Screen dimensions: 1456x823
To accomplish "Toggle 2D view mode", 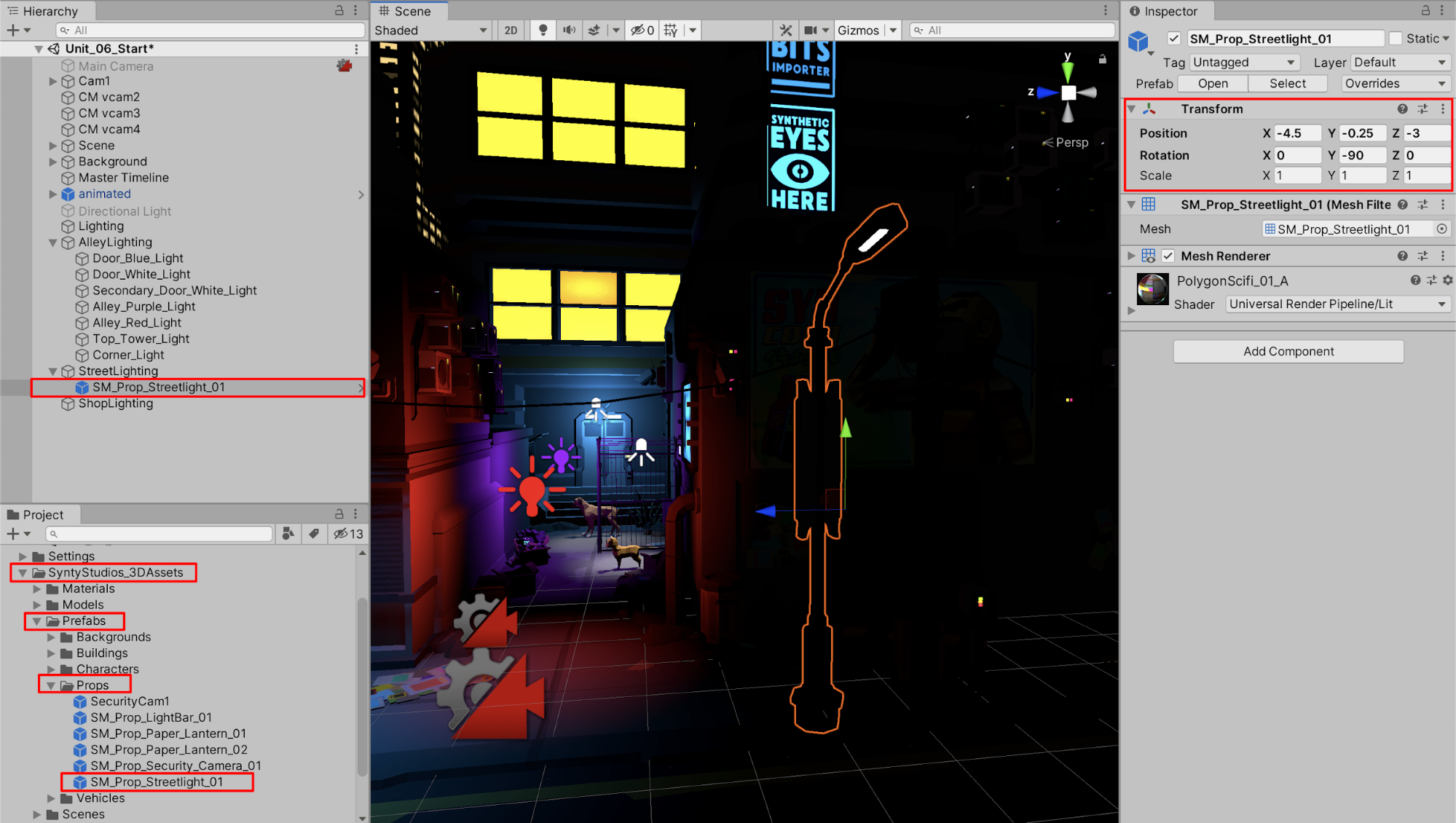I will tap(511, 30).
